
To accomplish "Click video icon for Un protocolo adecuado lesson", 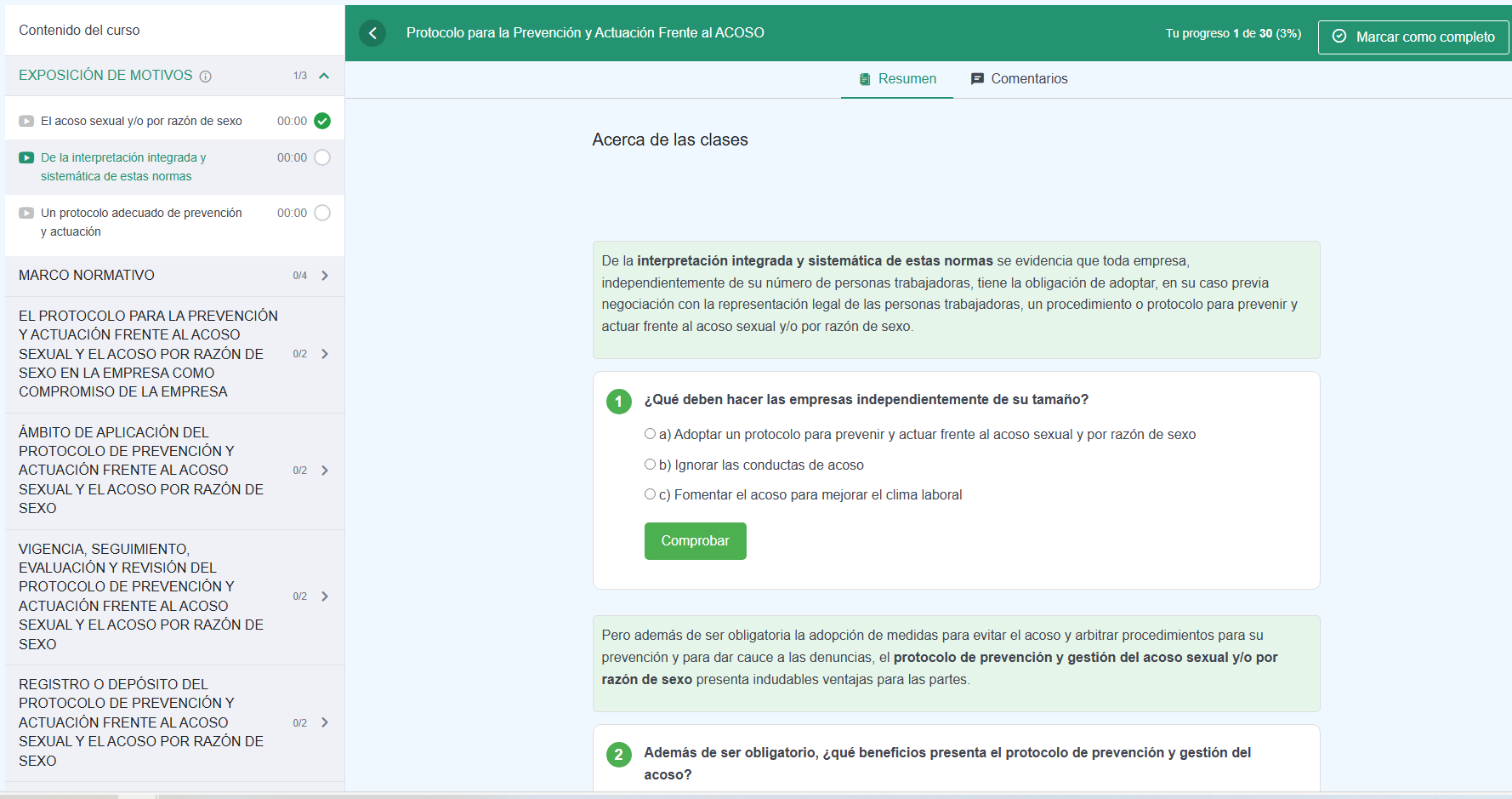I will click(x=26, y=214).
